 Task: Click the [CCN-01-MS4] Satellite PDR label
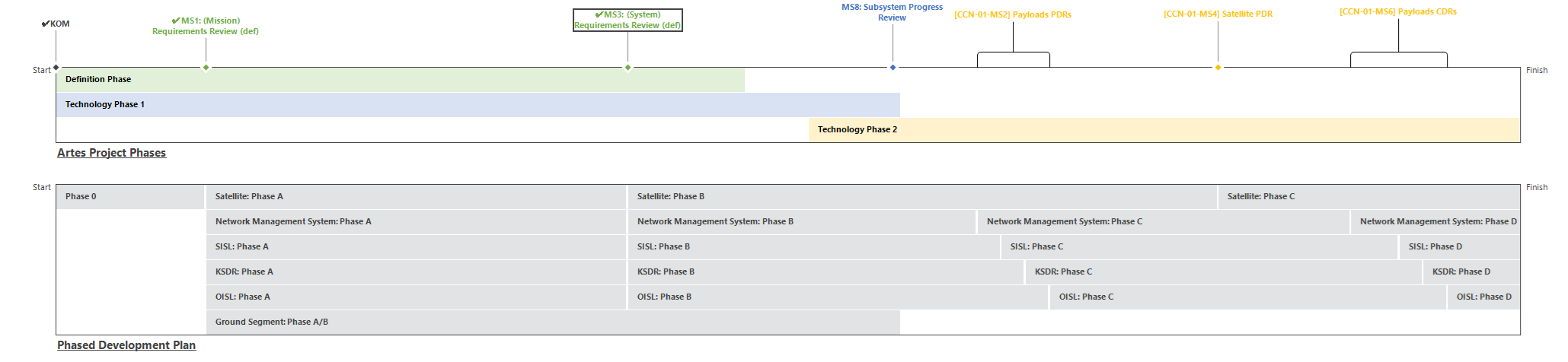click(1218, 14)
